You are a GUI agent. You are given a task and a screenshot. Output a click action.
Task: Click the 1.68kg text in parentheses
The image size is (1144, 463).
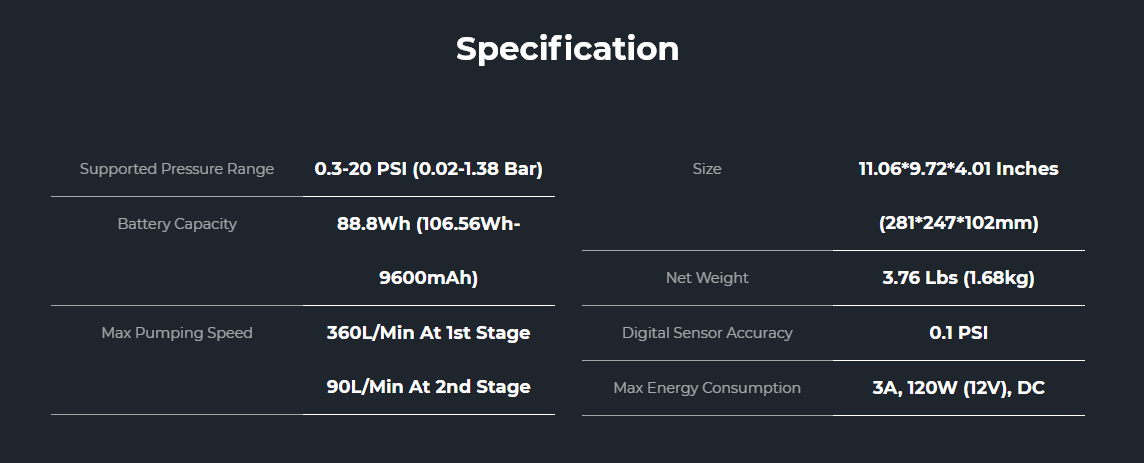point(998,278)
